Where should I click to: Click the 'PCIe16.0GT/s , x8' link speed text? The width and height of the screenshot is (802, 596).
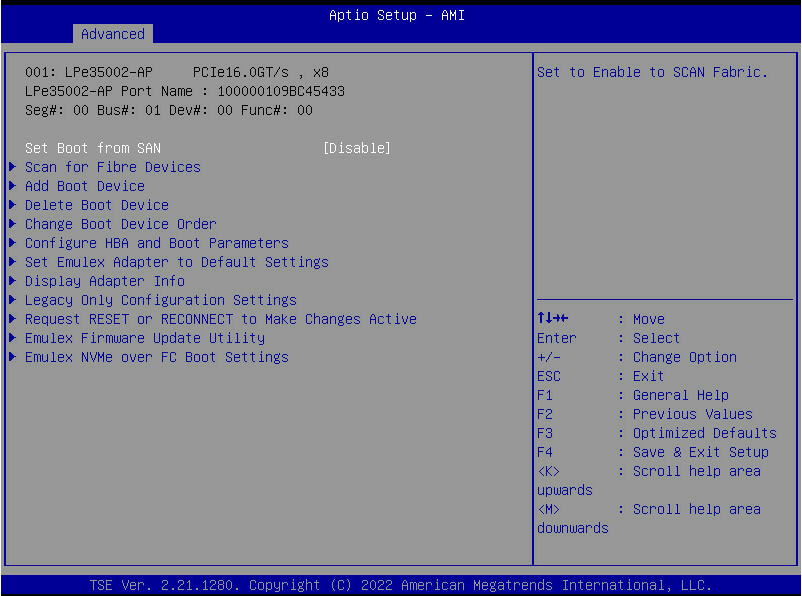pos(260,73)
